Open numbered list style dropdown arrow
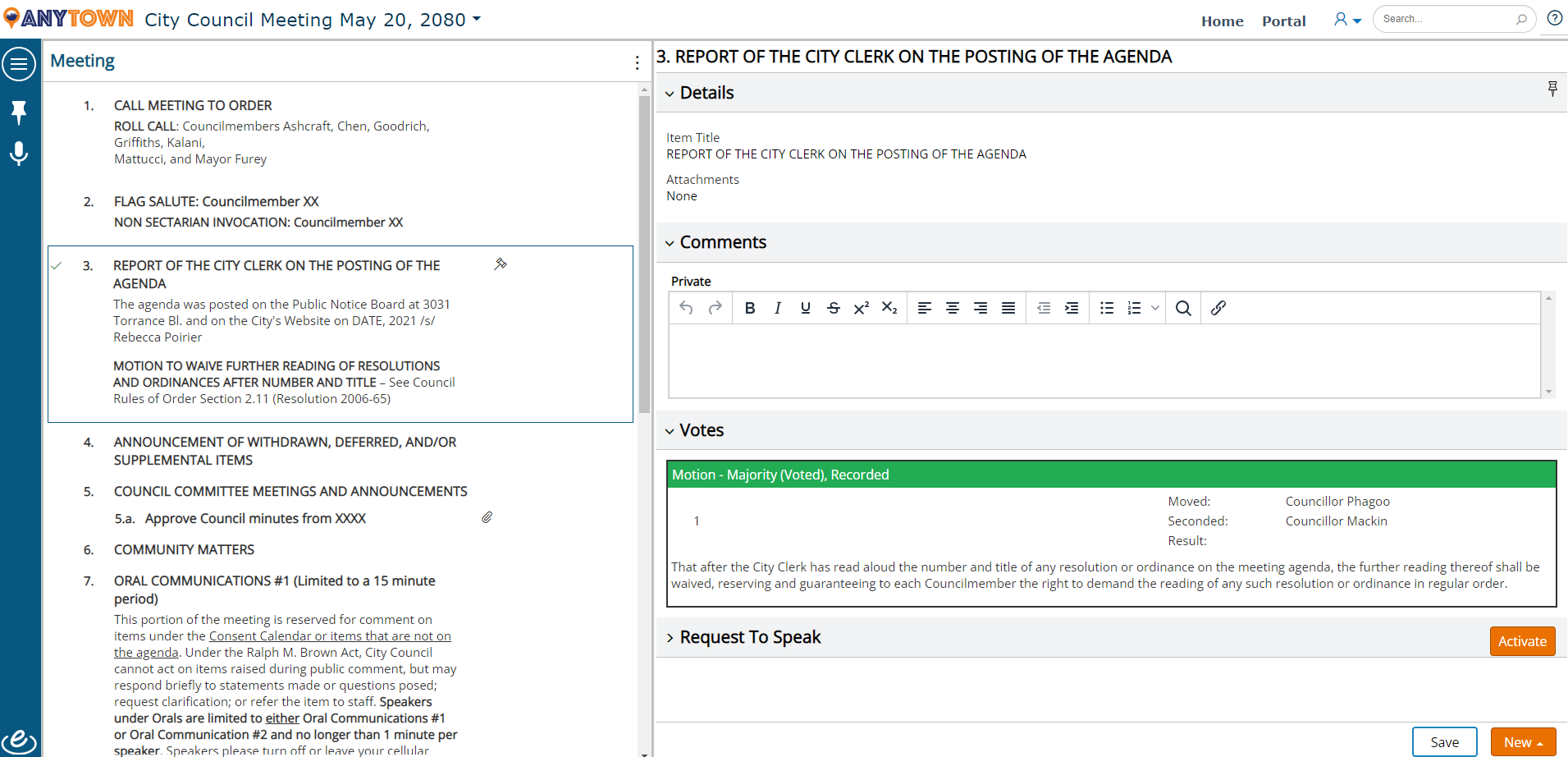Screen dimensions: 1568x757 (1154, 308)
